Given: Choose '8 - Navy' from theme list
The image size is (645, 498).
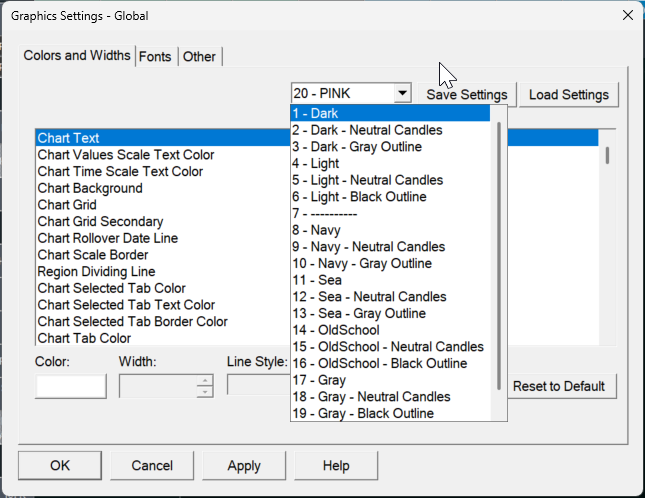Looking at the screenshot, I should 319,230.
